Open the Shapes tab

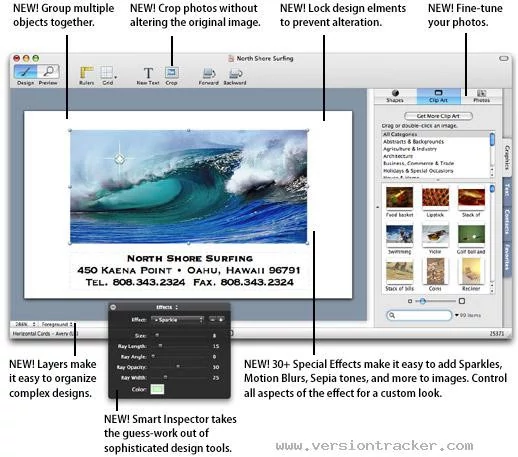[395, 96]
